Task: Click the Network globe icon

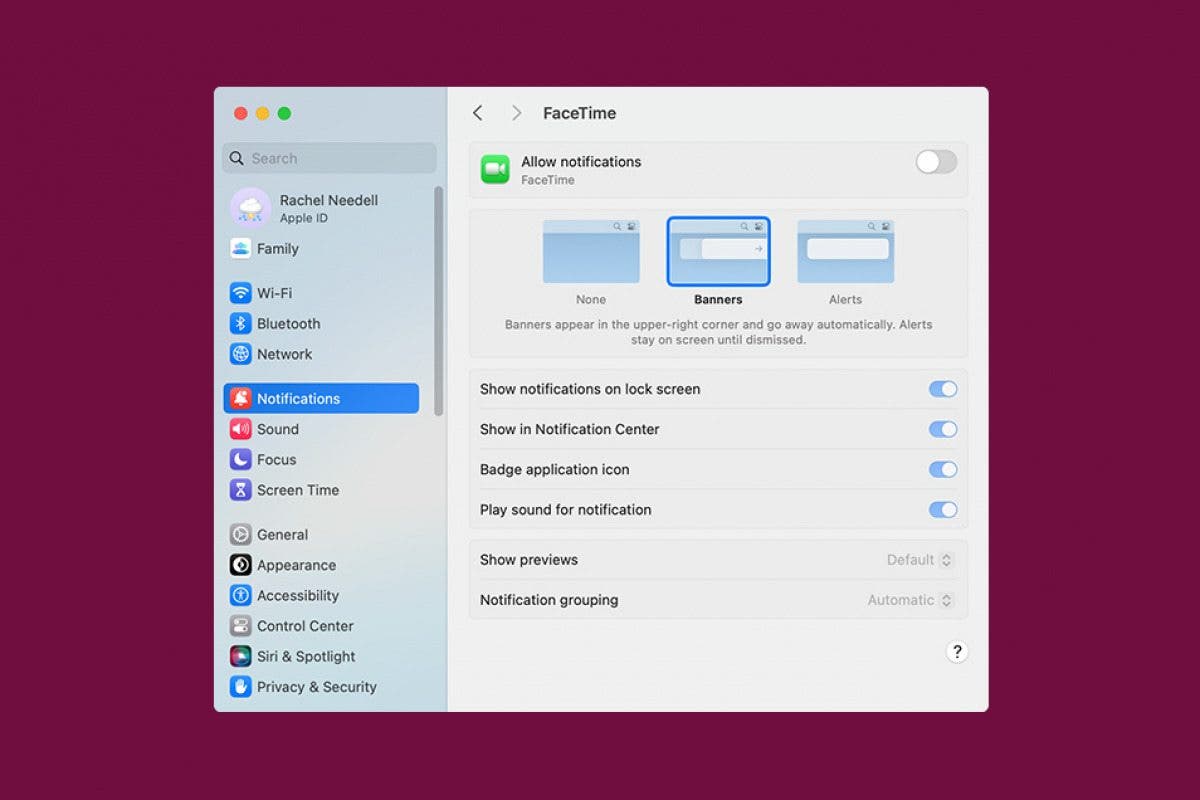Action: [x=240, y=354]
